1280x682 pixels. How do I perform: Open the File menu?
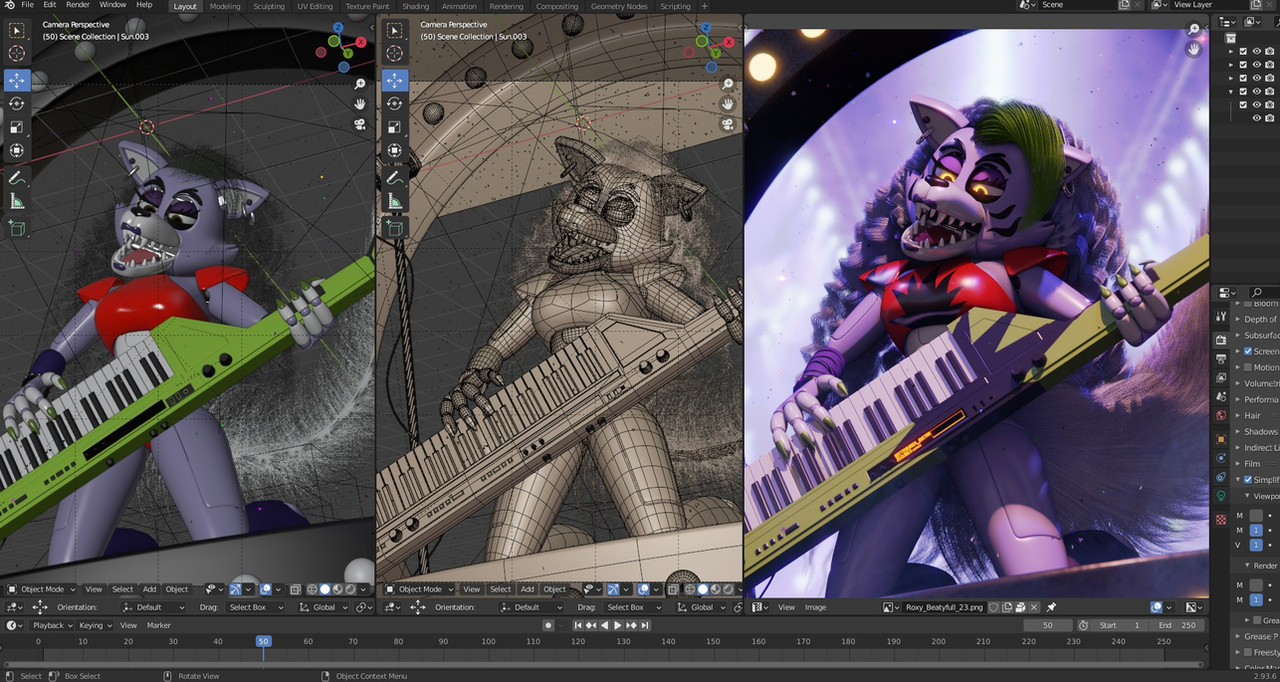tap(27, 5)
